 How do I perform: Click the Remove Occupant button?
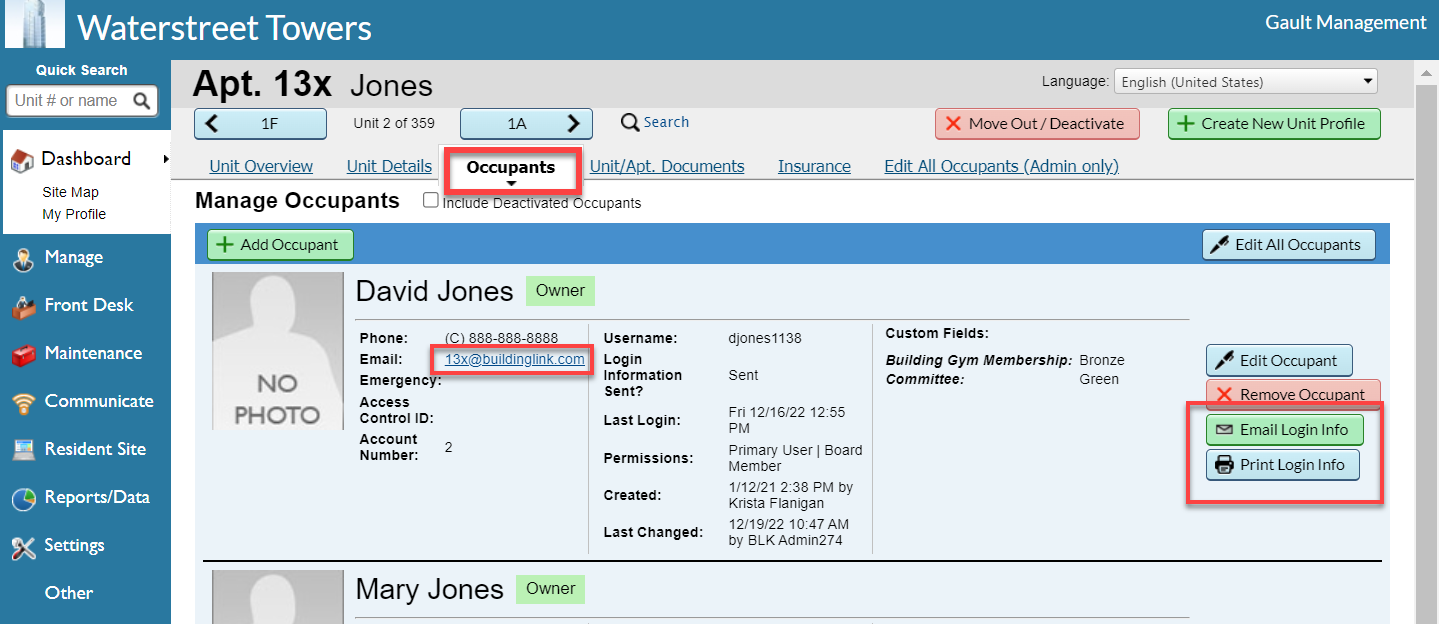click(1293, 395)
